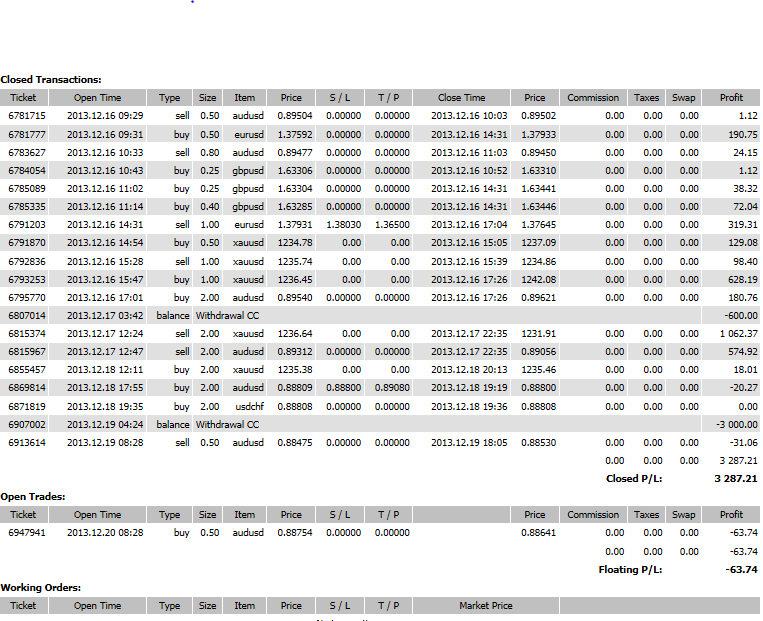
Task: Select ticket 6791870
Action: [27, 242]
